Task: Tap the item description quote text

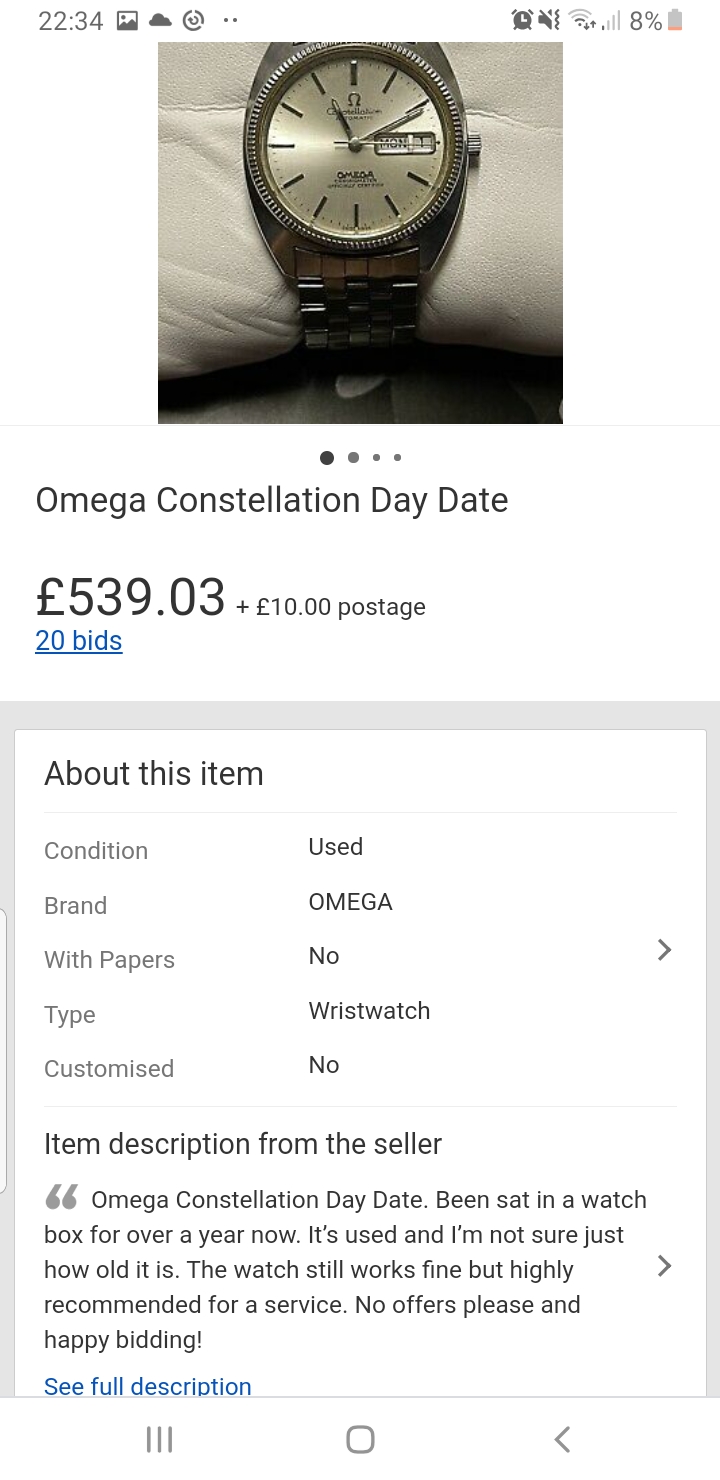Action: 340,1269
